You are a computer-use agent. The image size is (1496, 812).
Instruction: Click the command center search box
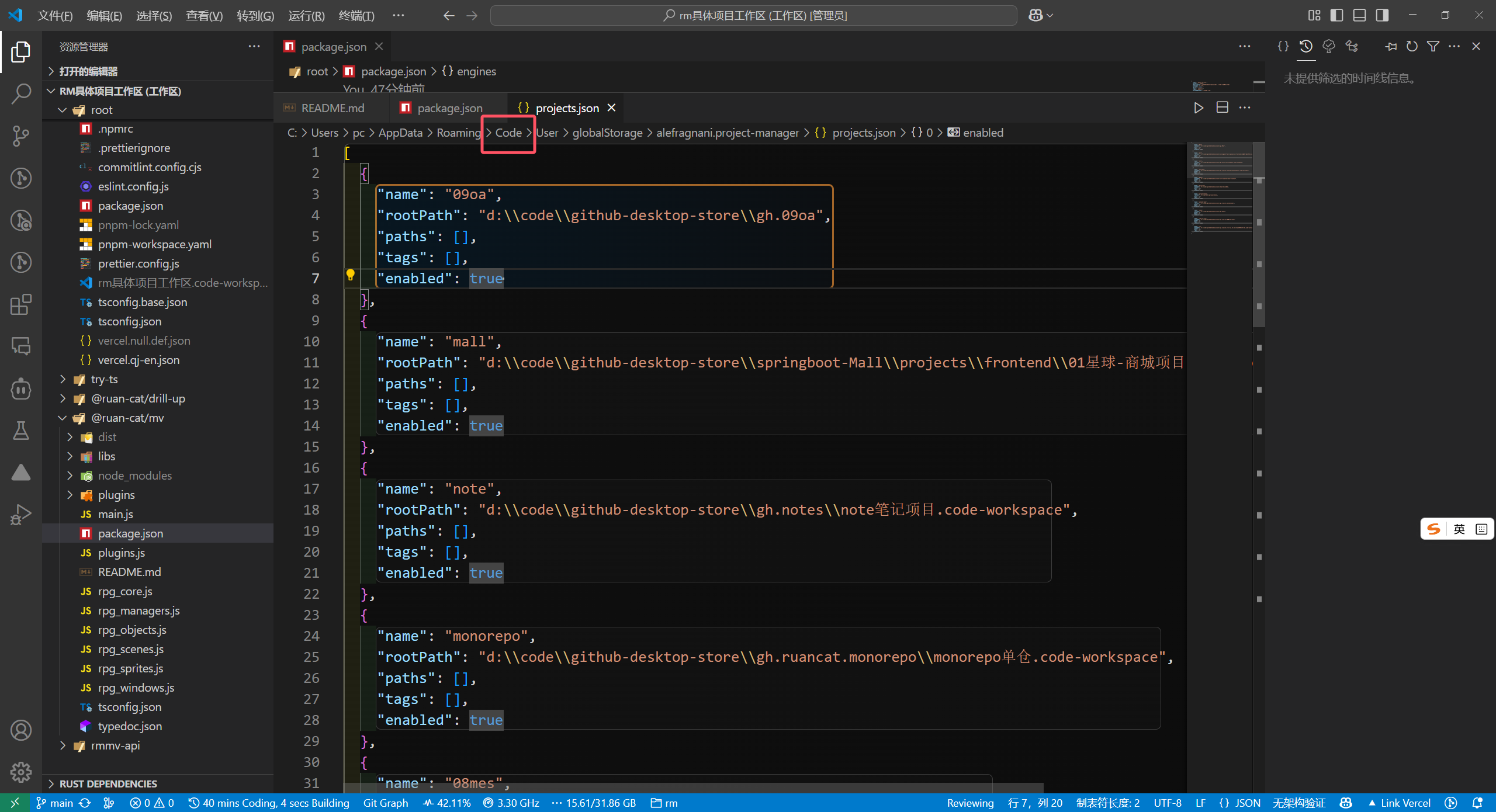[x=754, y=15]
